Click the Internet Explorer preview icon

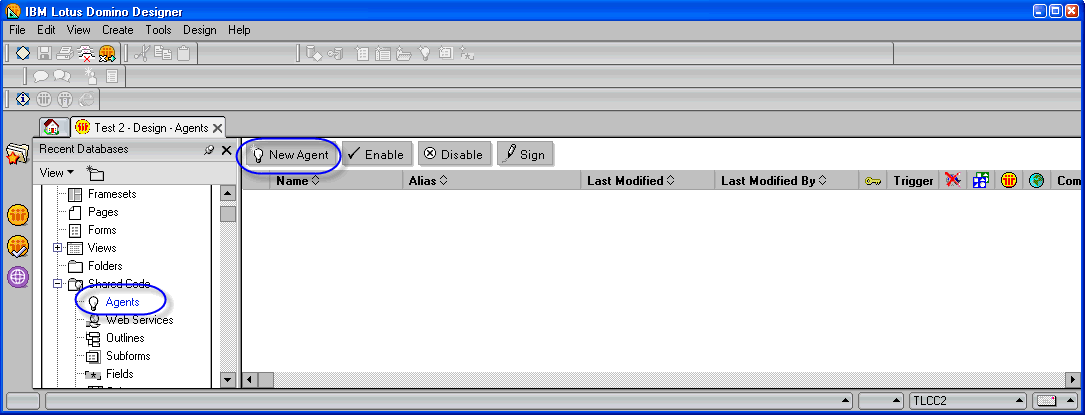[86, 99]
